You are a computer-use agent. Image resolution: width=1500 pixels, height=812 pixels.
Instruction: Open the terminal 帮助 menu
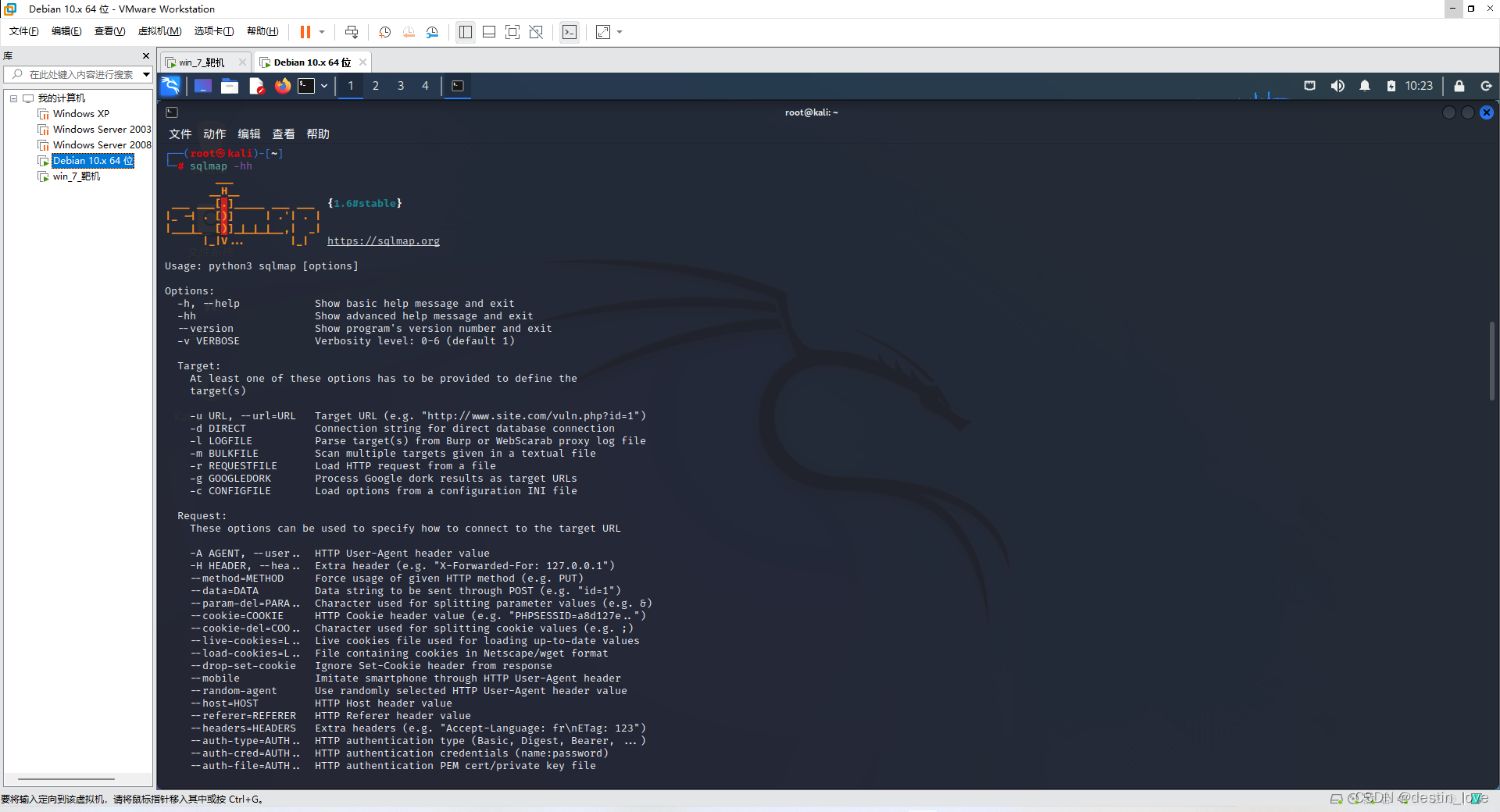[x=318, y=134]
